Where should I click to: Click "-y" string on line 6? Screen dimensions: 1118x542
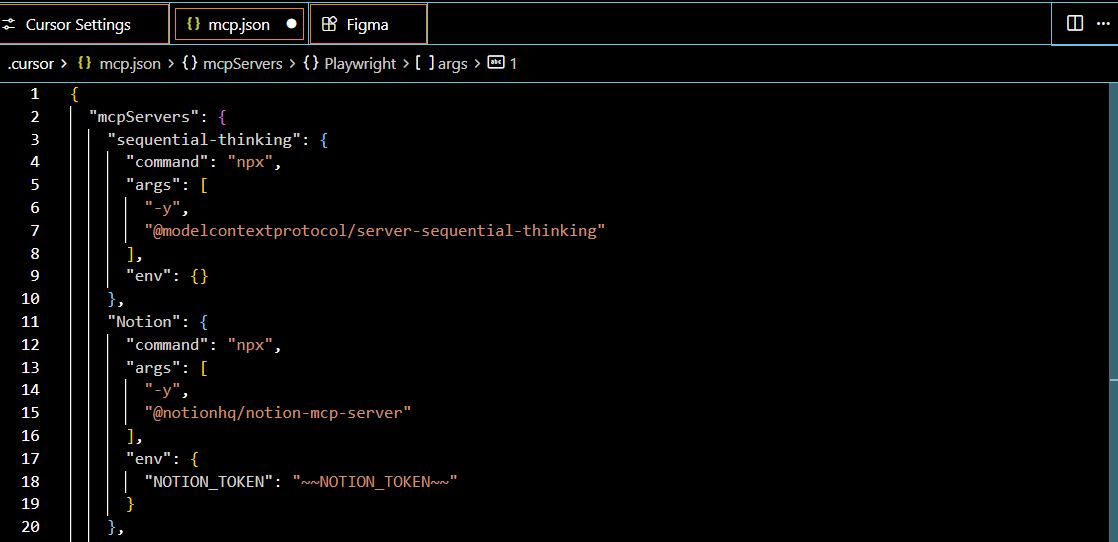point(163,208)
